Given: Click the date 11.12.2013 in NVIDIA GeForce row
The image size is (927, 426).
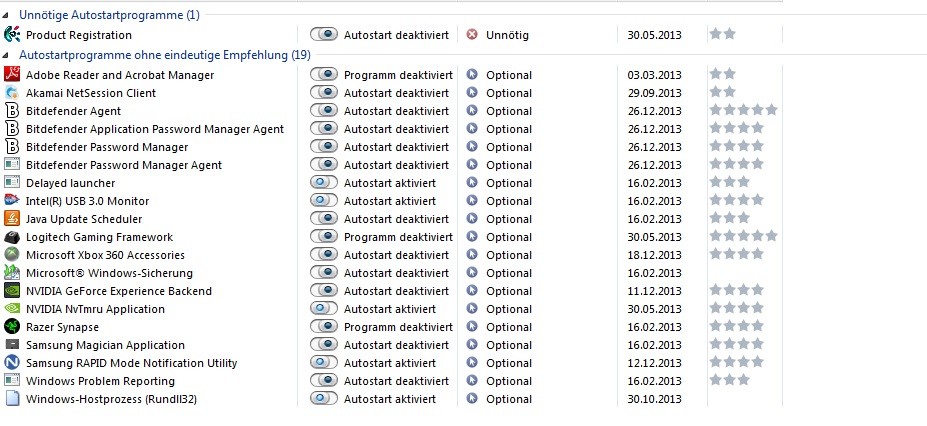Looking at the screenshot, I should tap(654, 291).
